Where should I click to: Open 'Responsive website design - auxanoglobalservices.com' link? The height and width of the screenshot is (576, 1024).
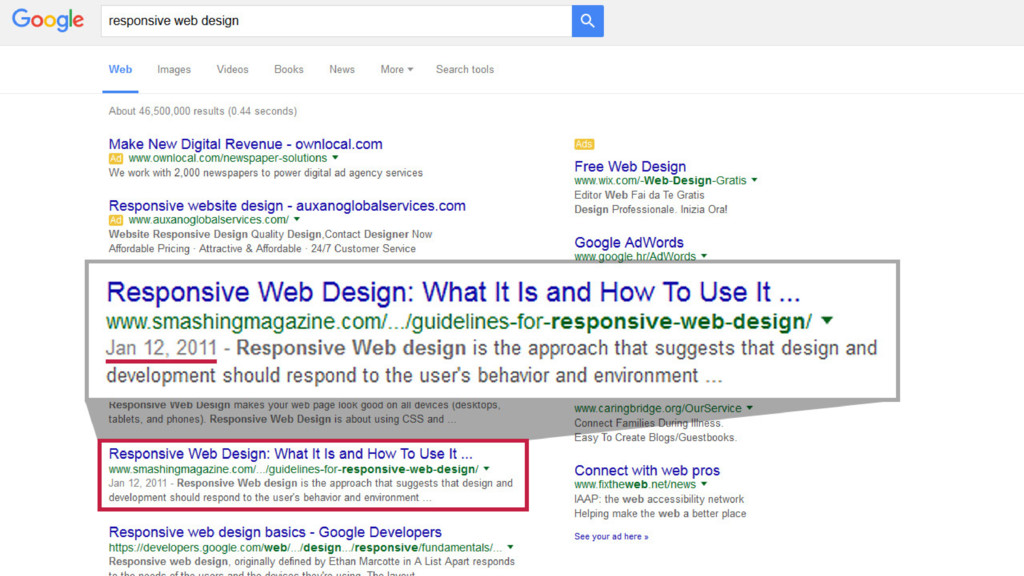[287, 205]
